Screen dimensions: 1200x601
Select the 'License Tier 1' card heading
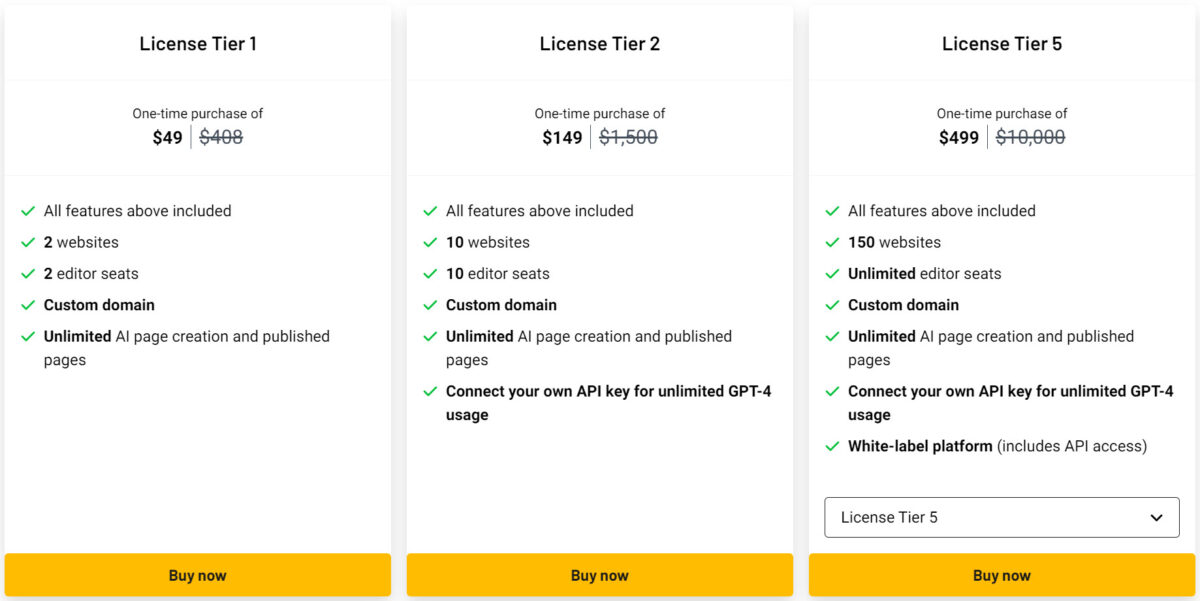[x=198, y=43]
